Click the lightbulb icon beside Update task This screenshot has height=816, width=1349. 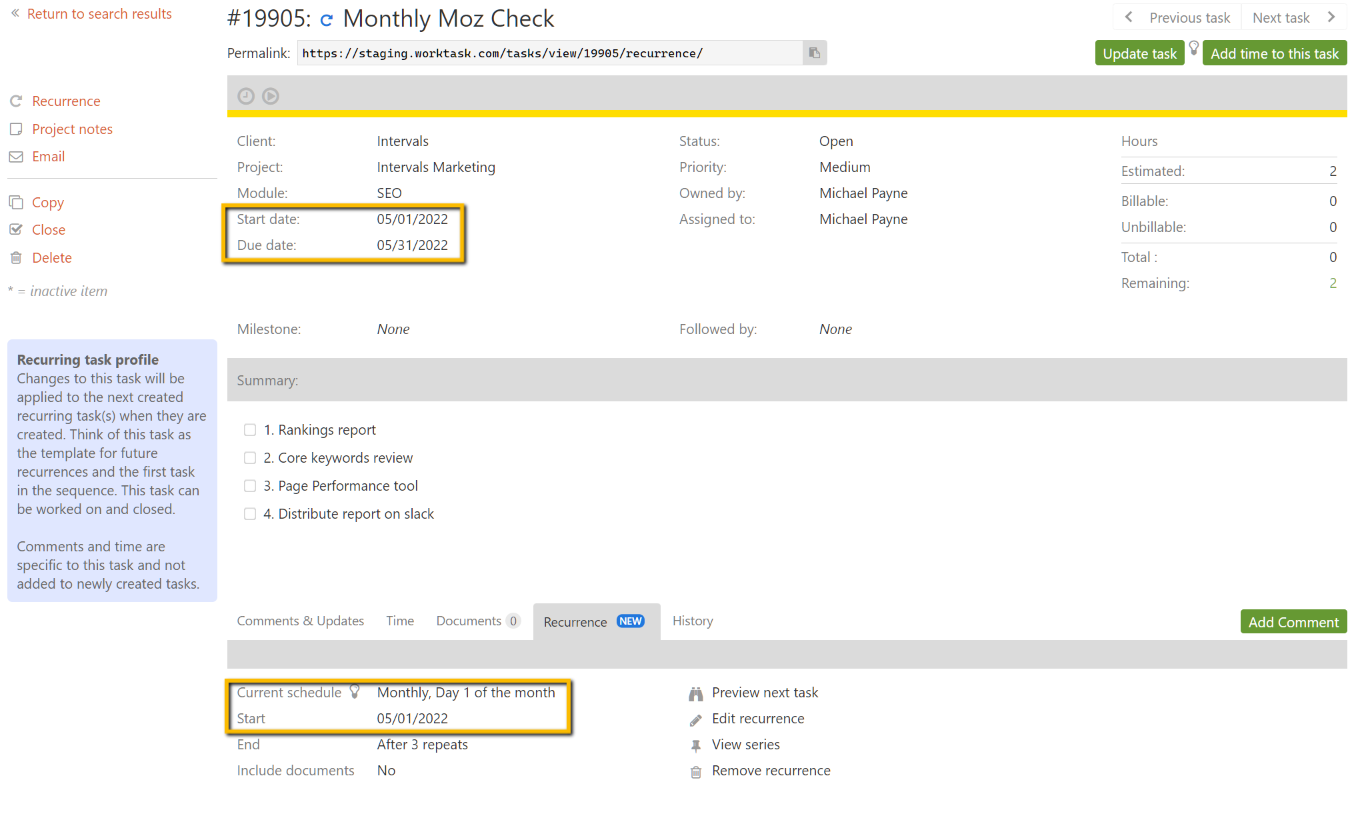pyautogui.click(x=1193, y=48)
